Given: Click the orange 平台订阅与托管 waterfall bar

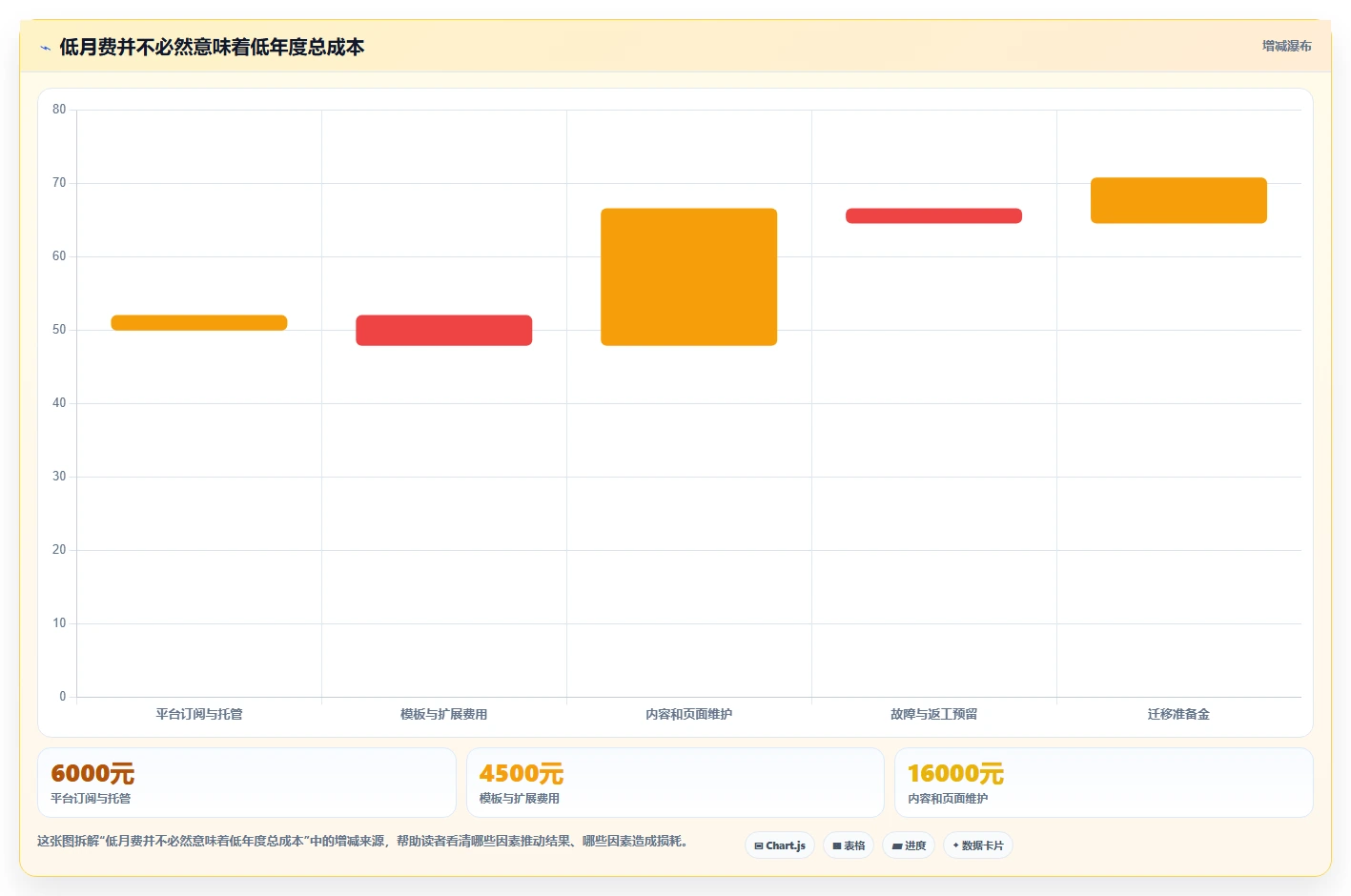Looking at the screenshot, I should point(199,323).
